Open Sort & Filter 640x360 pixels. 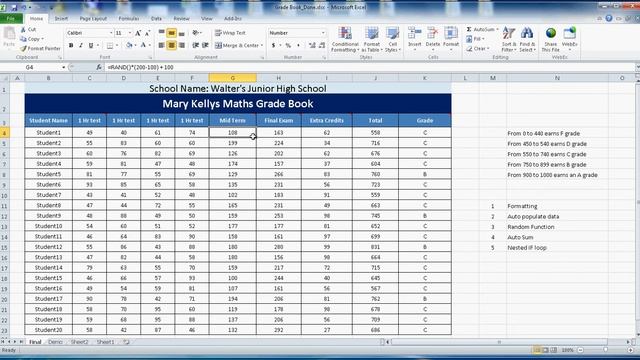(x=509, y=39)
